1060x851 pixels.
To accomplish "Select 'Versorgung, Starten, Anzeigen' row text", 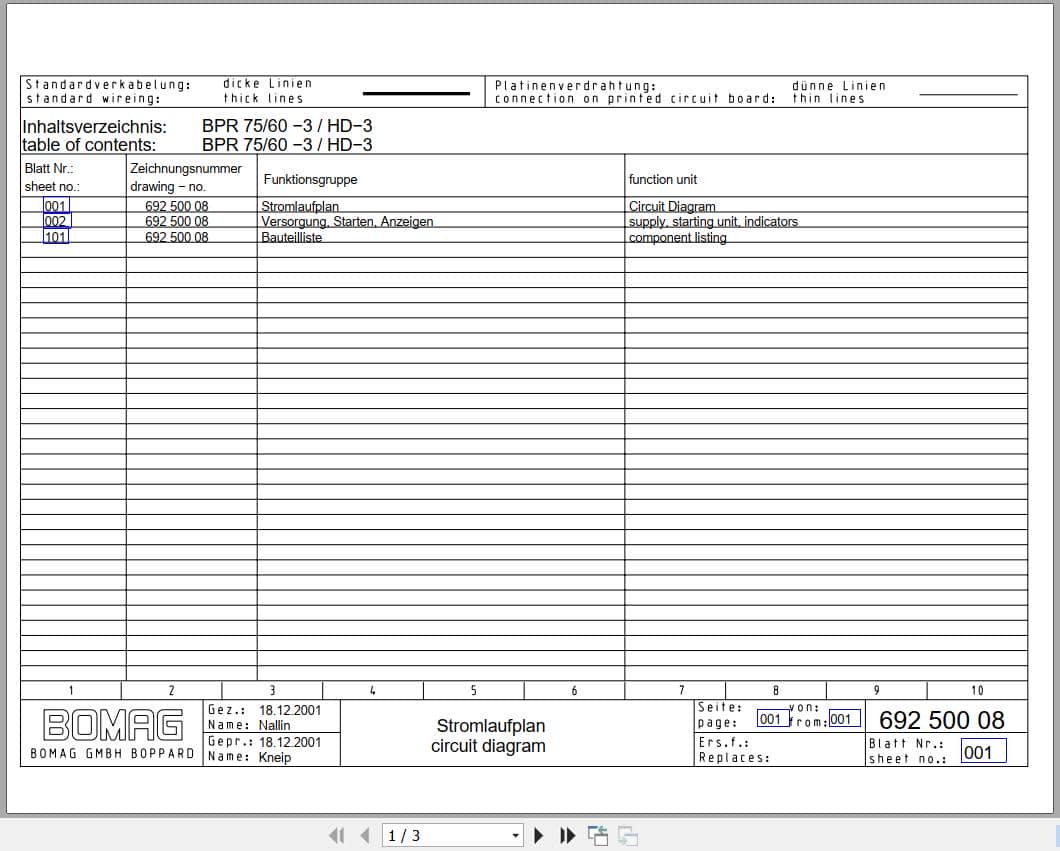I will pyautogui.click(x=347, y=222).
